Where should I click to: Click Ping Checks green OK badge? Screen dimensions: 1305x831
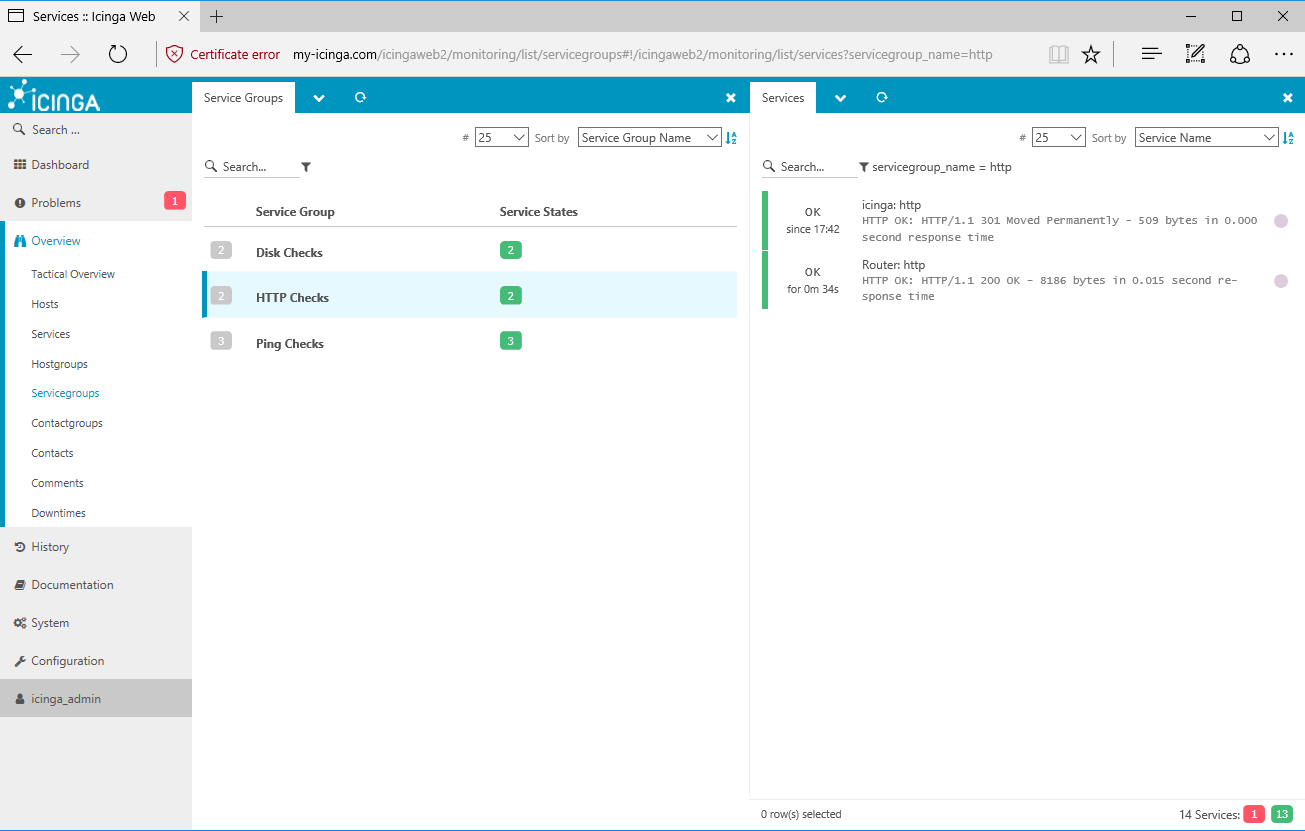[x=510, y=341]
